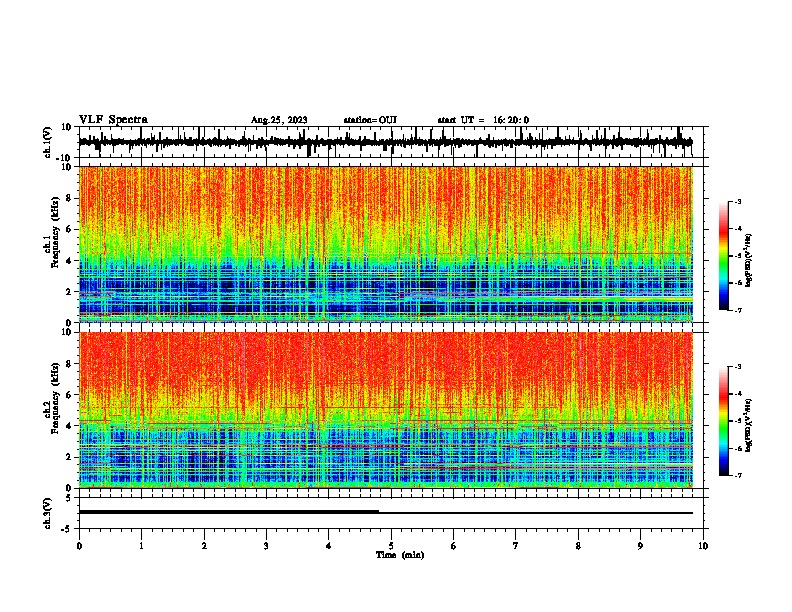The width and height of the screenshot is (792, 612).
Task: Click the ch.1(V) waveform axis label
Action: (x=48, y=142)
